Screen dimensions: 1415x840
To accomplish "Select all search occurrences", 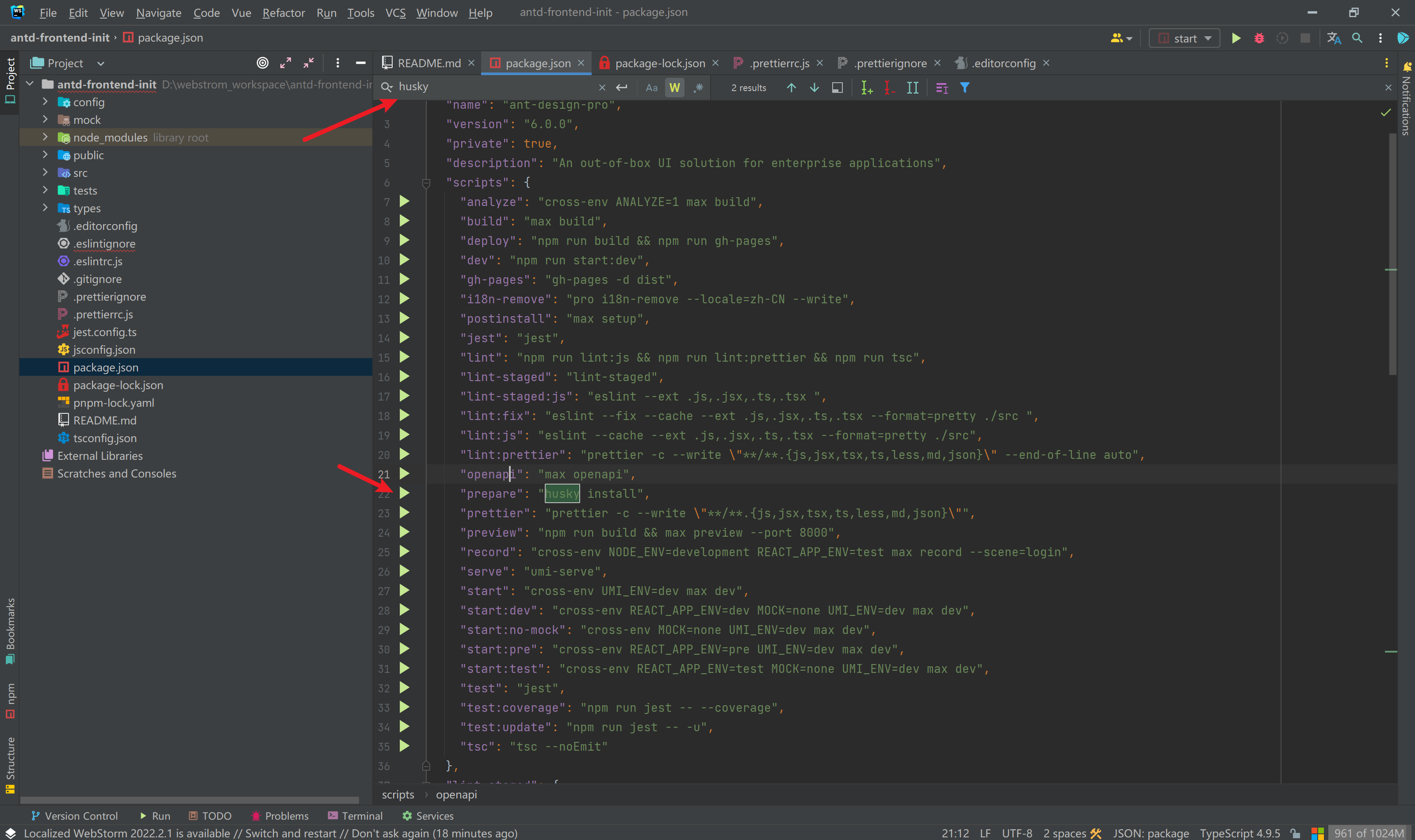I will pyautogui.click(x=912, y=88).
